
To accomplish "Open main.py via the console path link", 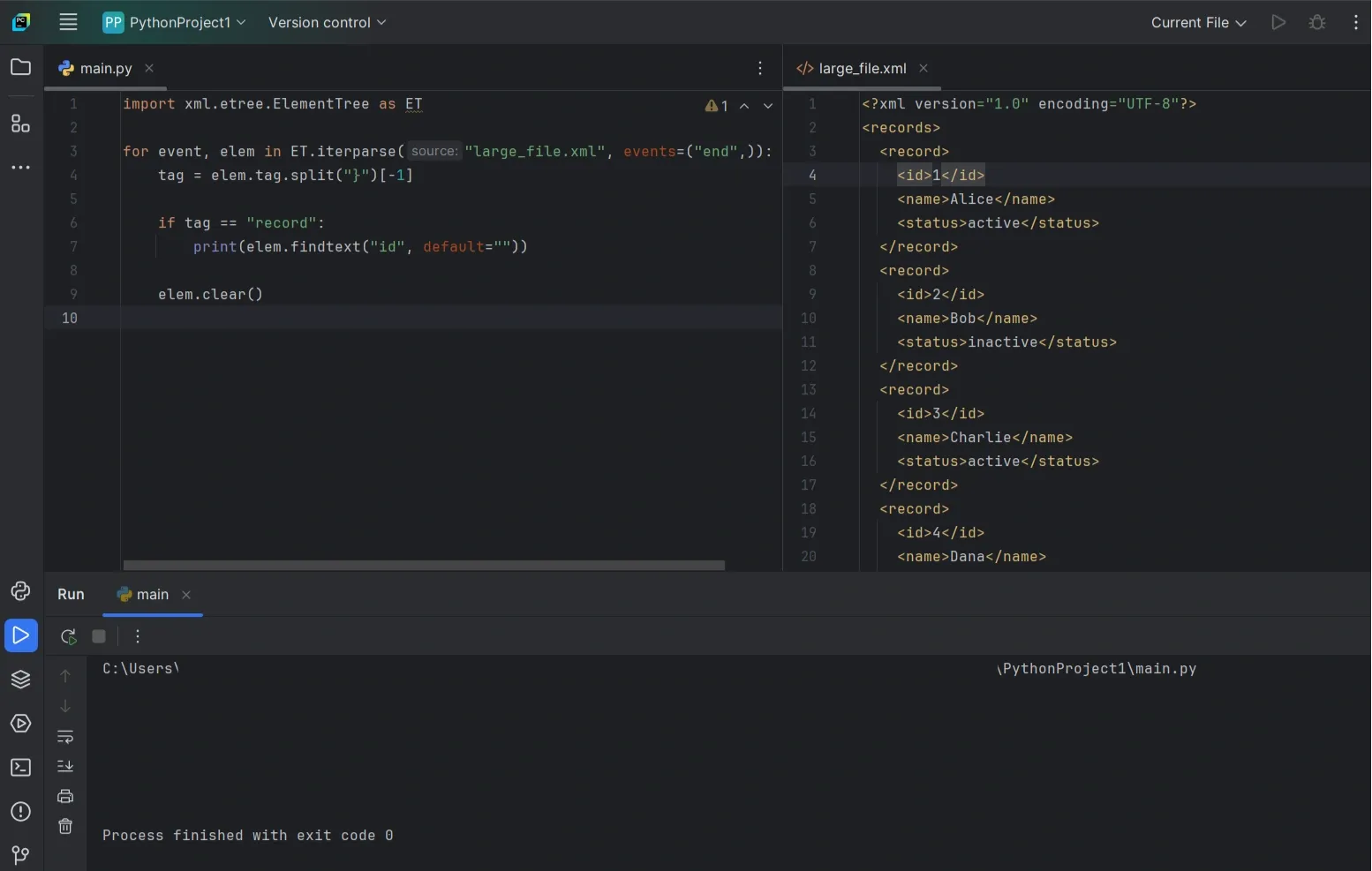I will click(1097, 669).
